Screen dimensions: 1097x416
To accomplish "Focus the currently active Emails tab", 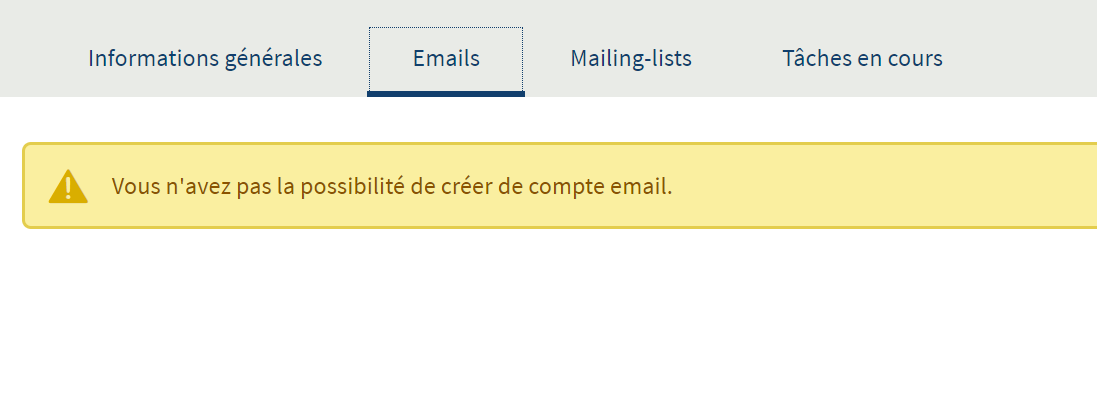I will 446,58.
